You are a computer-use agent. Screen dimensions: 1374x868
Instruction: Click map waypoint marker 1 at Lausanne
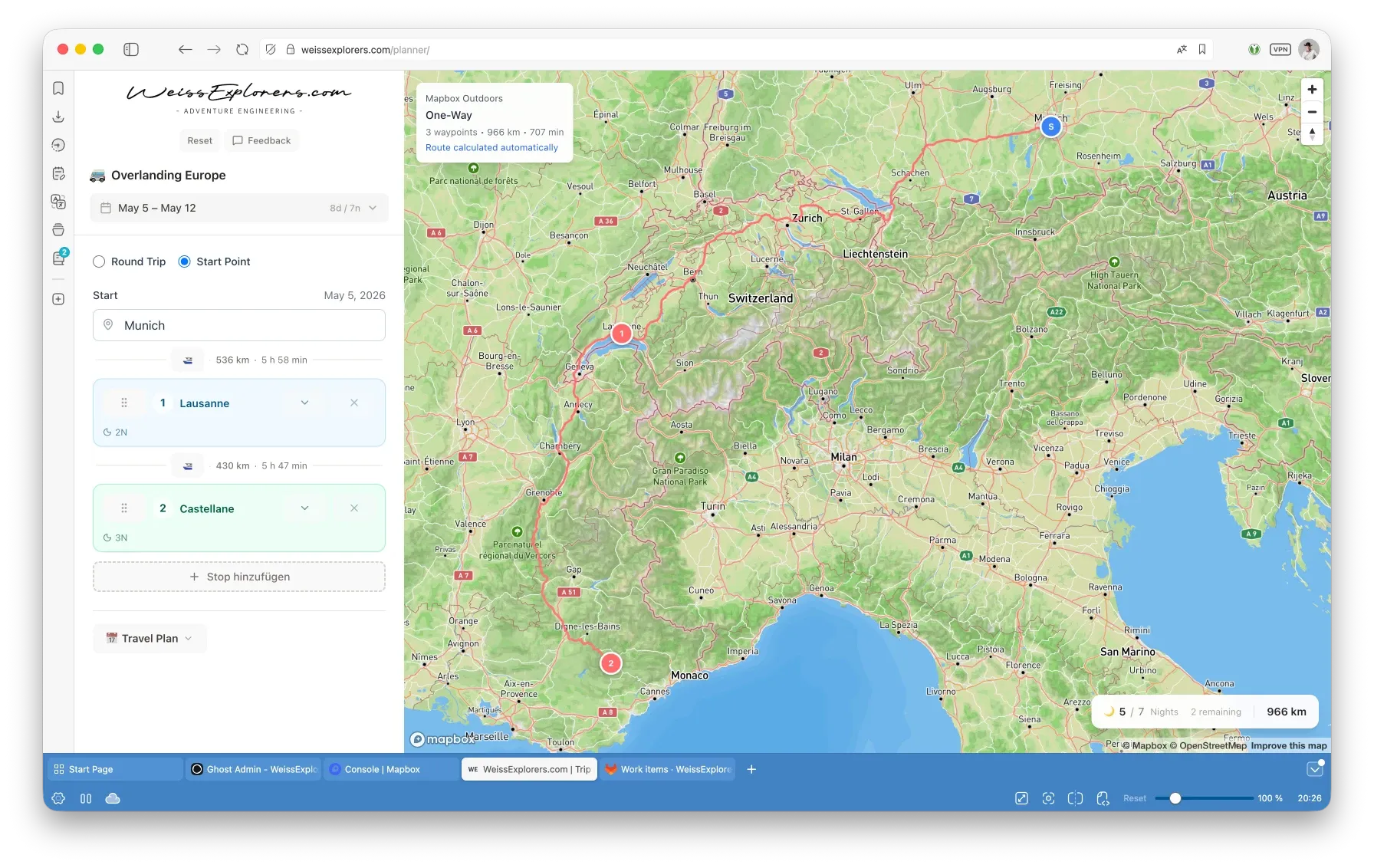tap(622, 334)
